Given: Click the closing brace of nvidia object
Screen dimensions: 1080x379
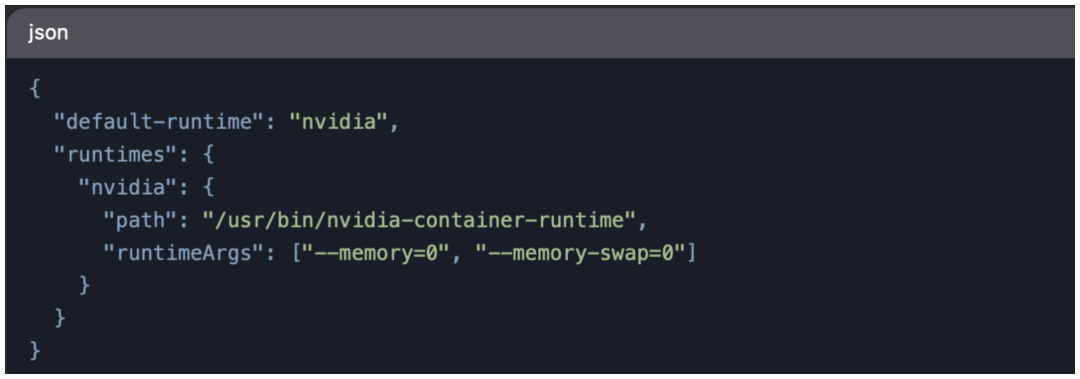Looking at the screenshot, I should tap(85, 285).
